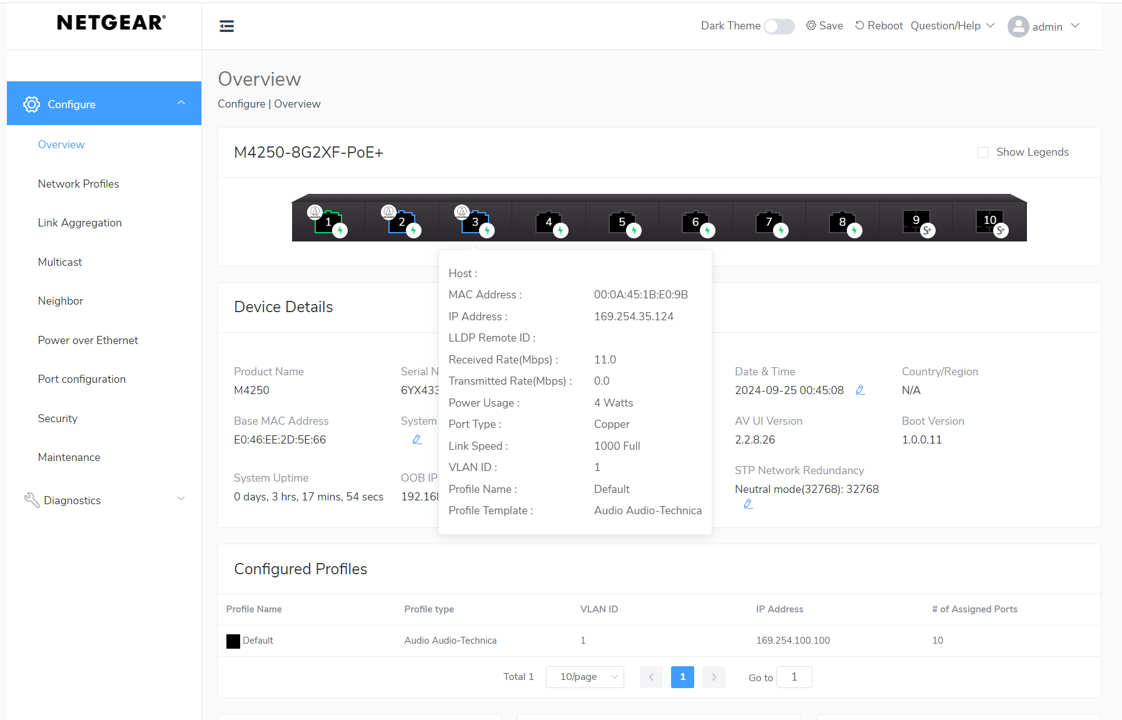Edit the Date & Time with pencil icon
This screenshot has width=1122, height=720.
click(860, 390)
